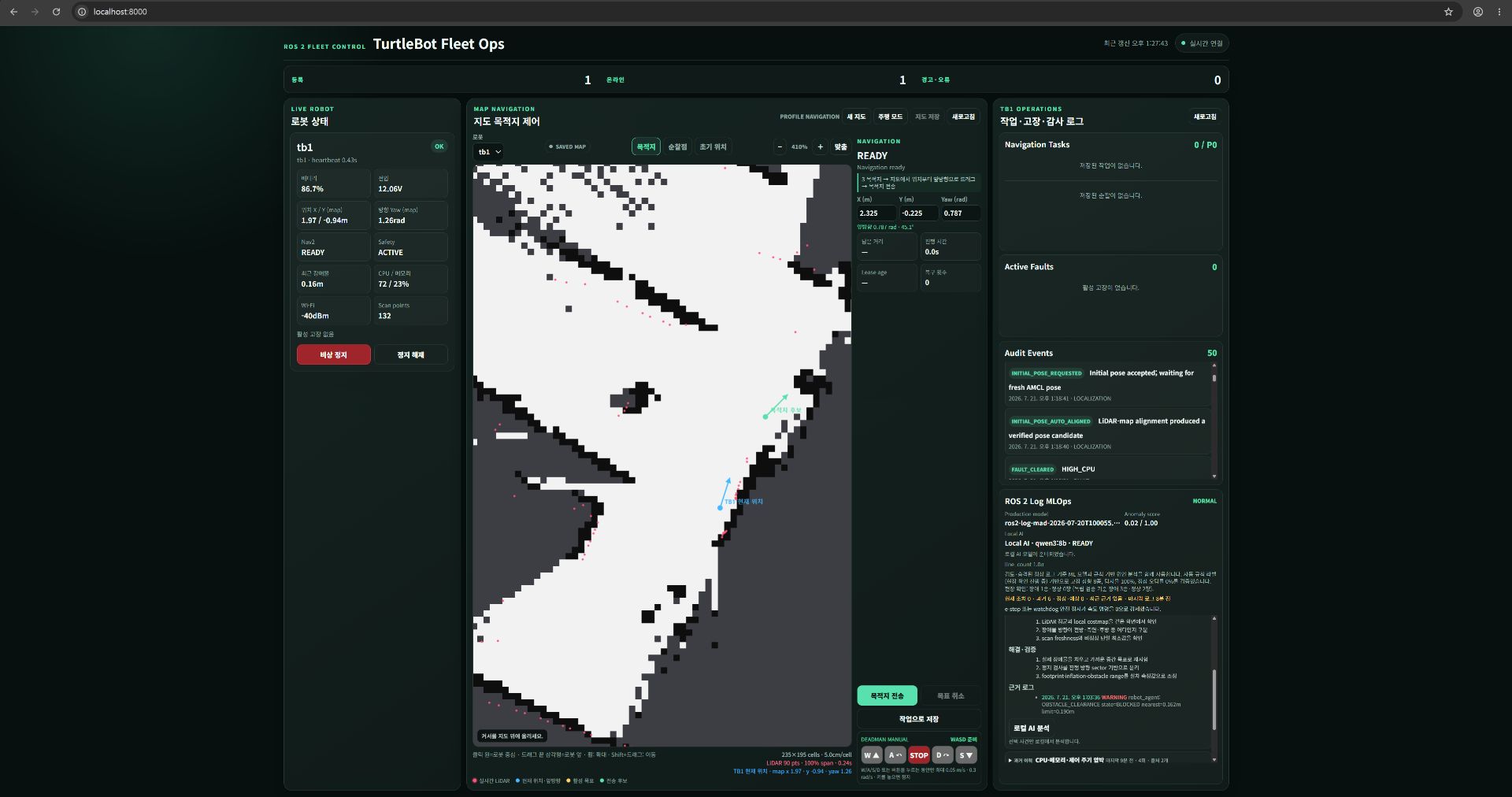Screen dimensions: 1512x797
Task: Switch to 주행 모드
Action: [x=891, y=117]
